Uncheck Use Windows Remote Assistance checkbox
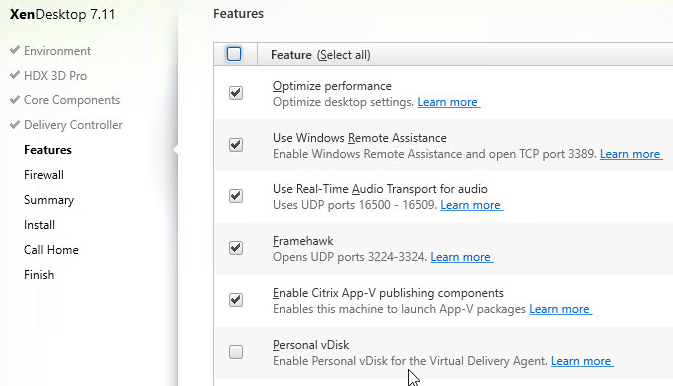Screen dimensions: 673x386 pos(236,145)
